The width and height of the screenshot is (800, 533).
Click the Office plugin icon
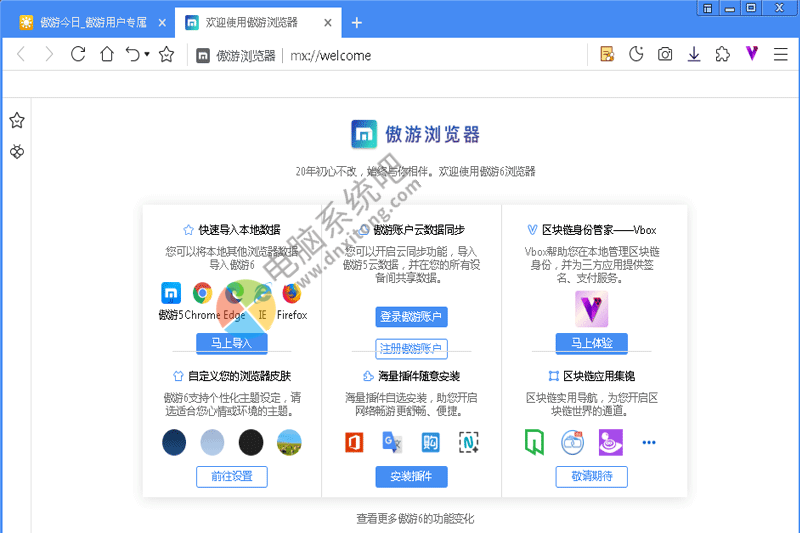click(354, 442)
